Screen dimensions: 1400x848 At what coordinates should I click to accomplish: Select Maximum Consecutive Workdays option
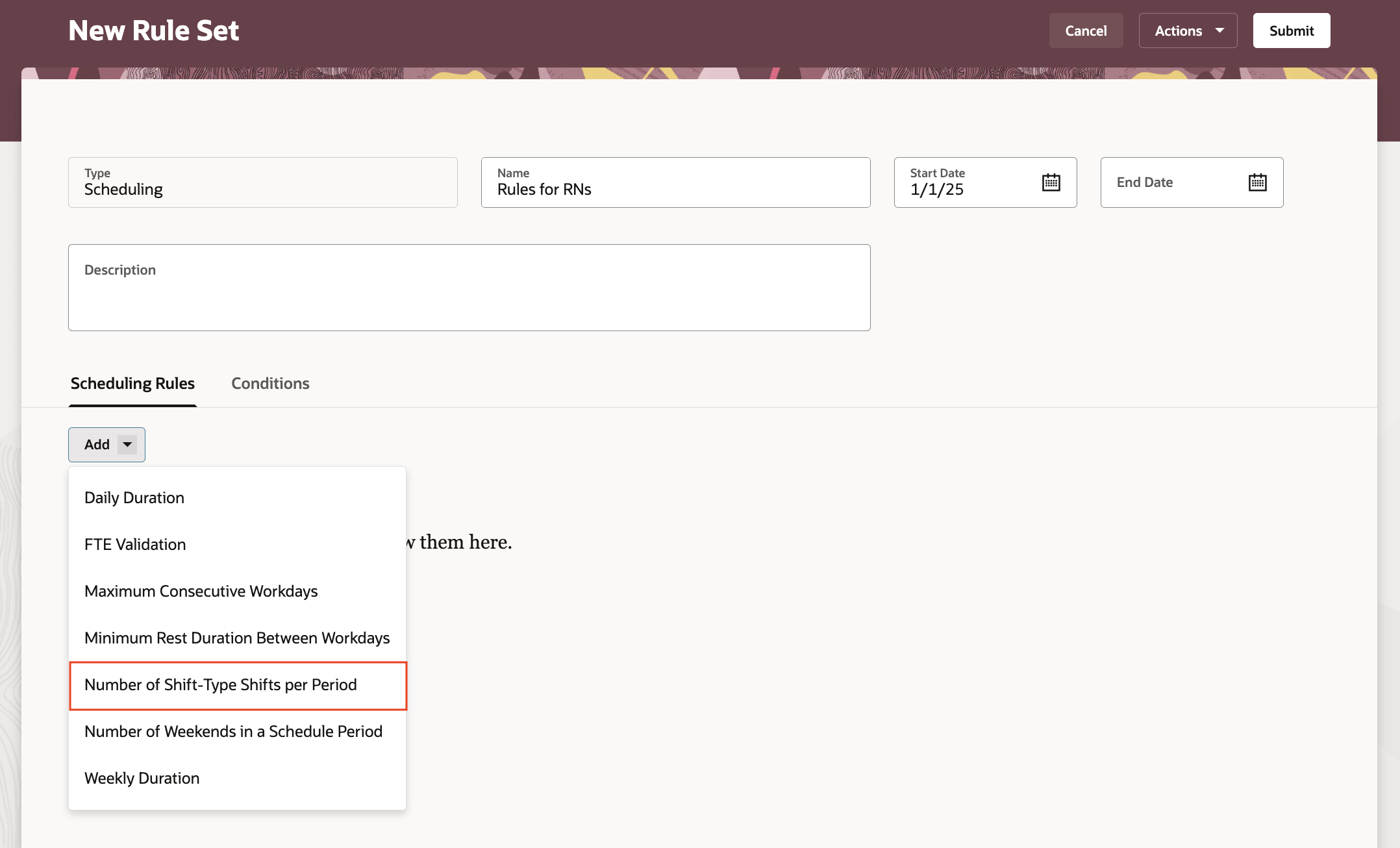tap(201, 591)
